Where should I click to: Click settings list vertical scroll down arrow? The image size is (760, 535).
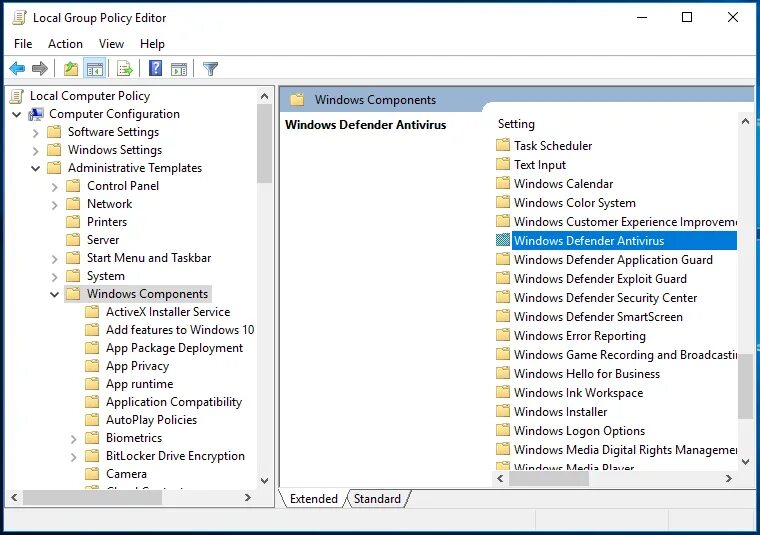[745, 462]
